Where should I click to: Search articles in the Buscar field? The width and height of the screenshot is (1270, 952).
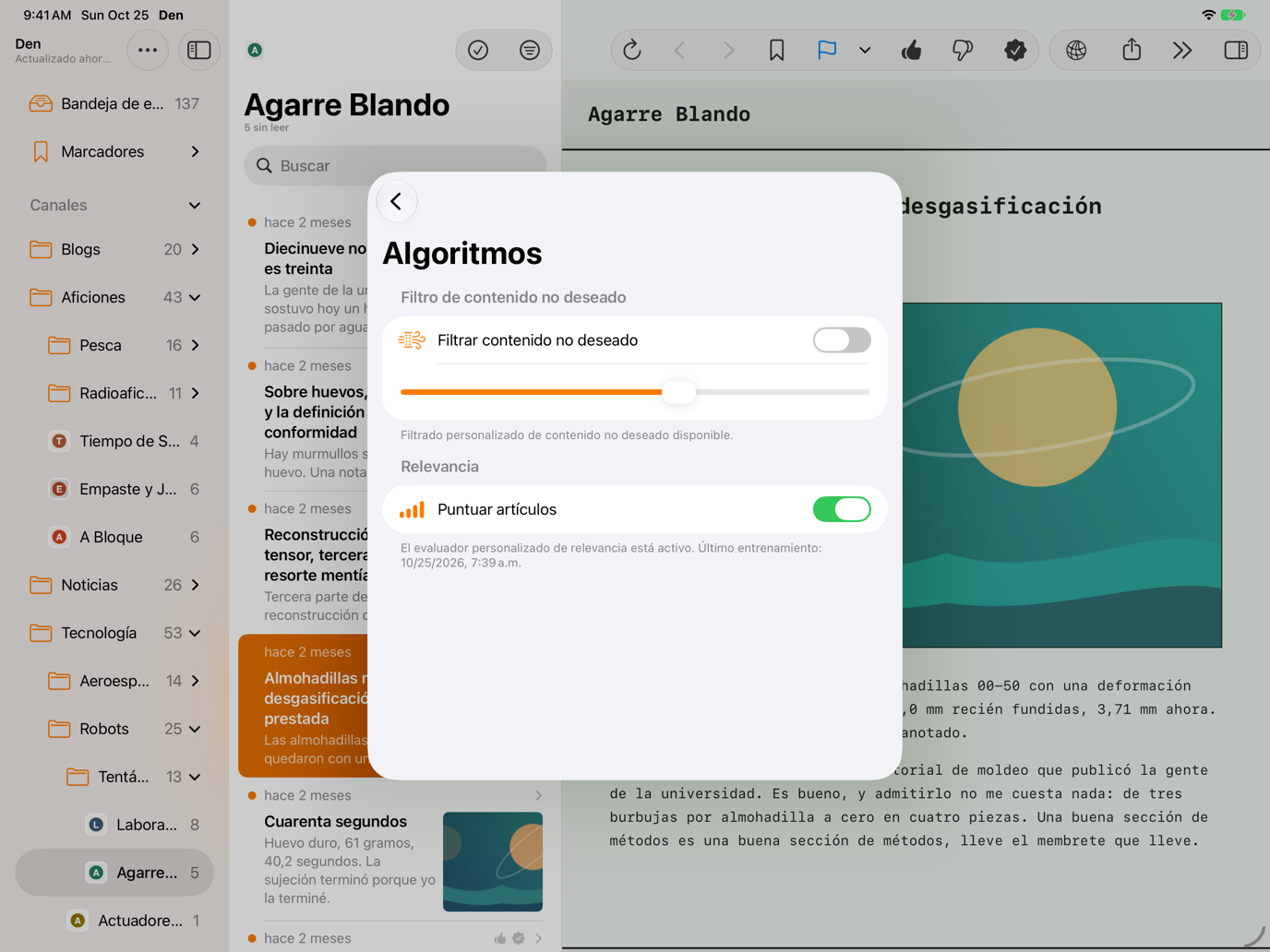point(395,166)
